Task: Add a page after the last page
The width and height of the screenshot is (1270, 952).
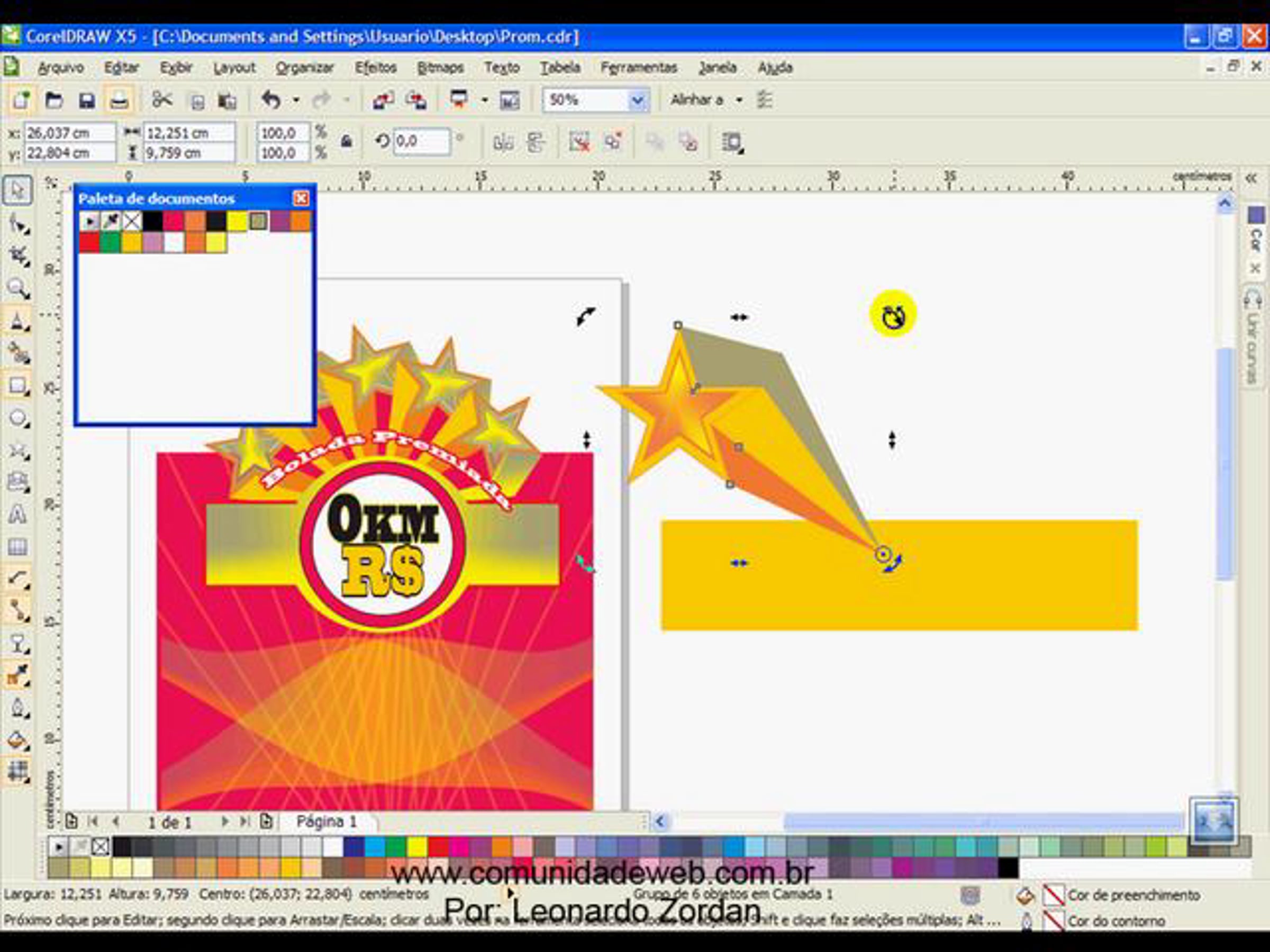Action: [266, 822]
